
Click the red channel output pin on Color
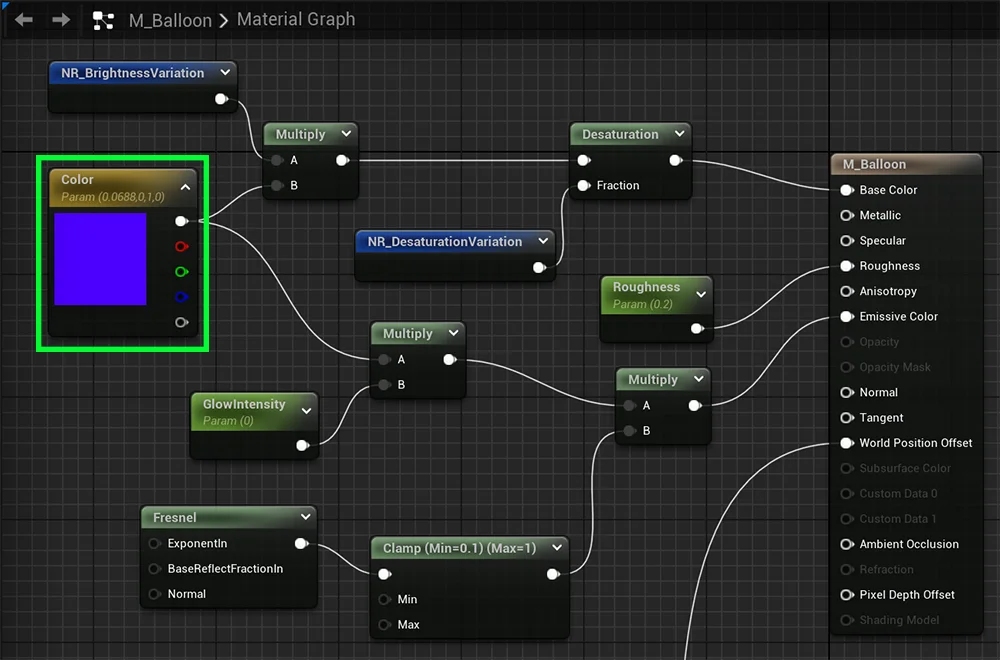pyautogui.click(x=181, y=246)
